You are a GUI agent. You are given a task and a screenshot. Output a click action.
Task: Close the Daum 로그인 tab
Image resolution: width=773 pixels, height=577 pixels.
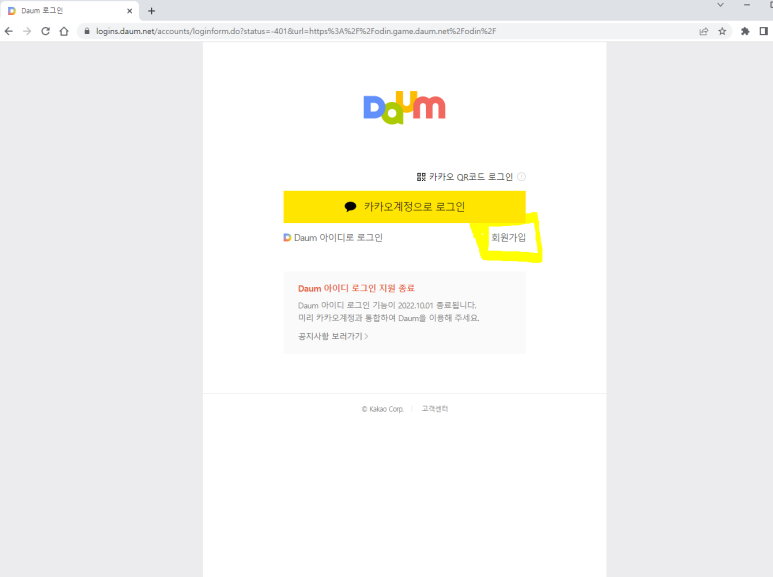click(130, 11)
